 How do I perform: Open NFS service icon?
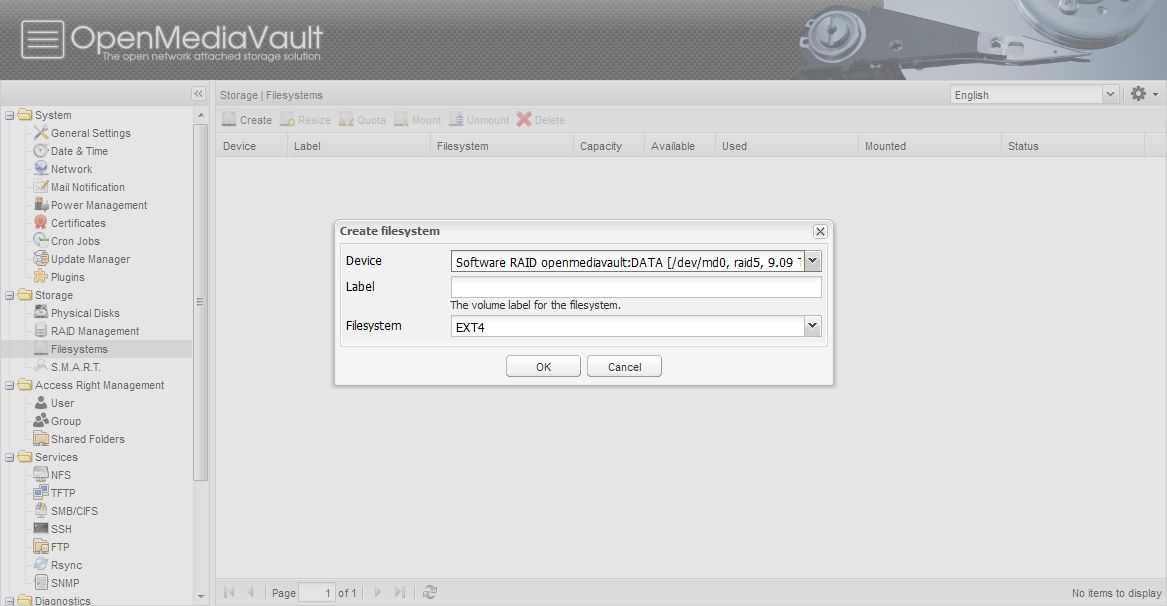pos(41,475)
